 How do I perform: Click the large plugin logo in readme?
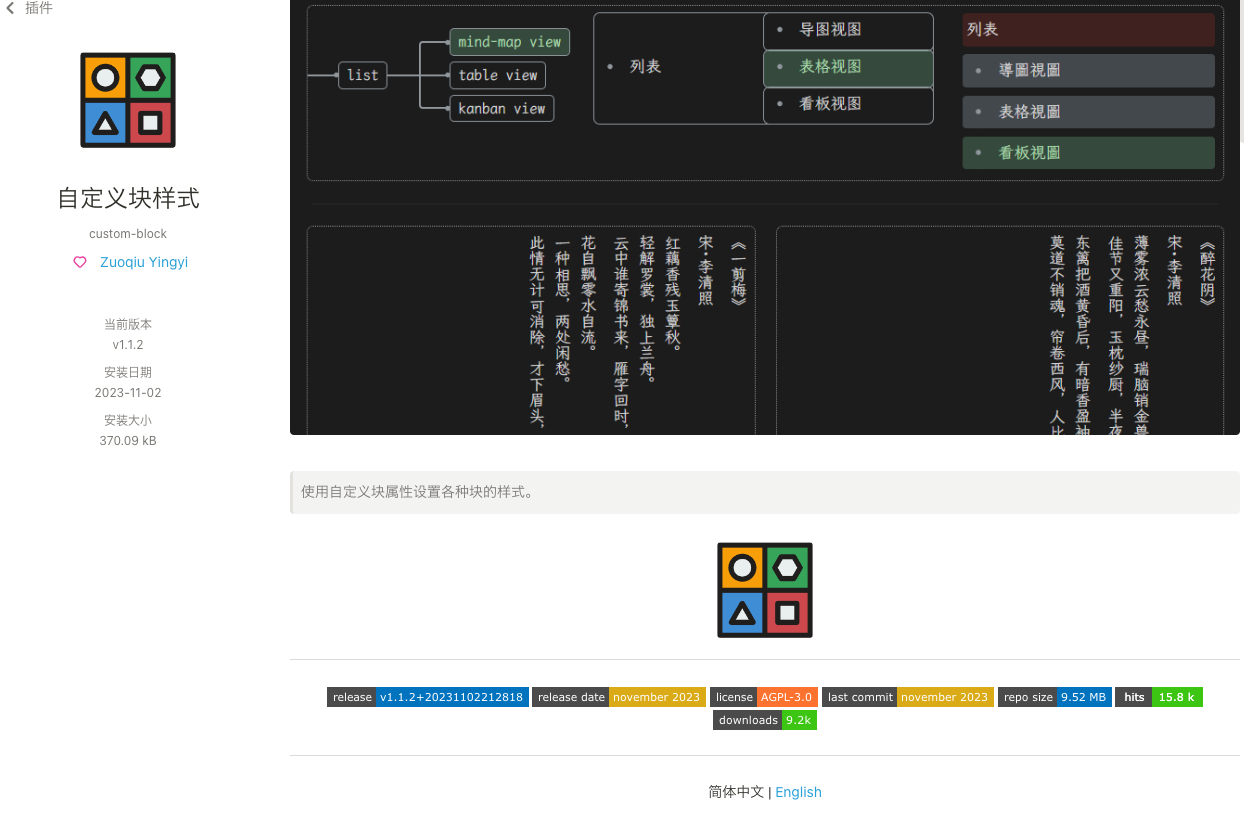click(x=764, y=590)
